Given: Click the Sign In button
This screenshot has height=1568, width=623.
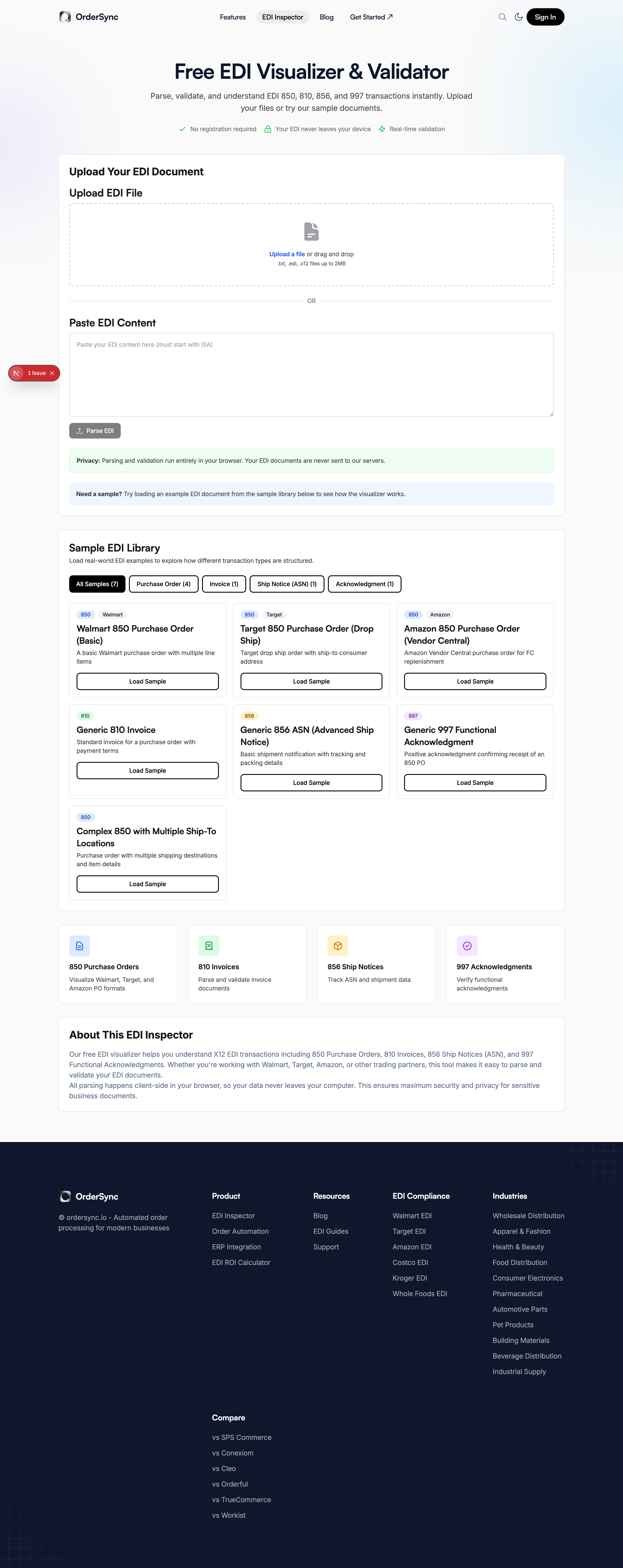Looking at the screenshot, I should [545, 17].
